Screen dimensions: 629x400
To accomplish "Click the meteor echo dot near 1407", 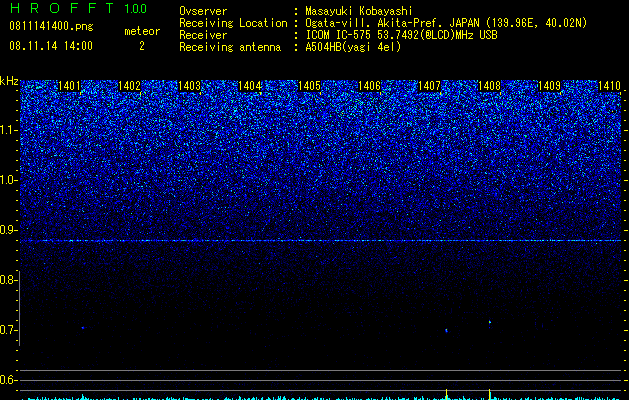I will coord(446,331).
